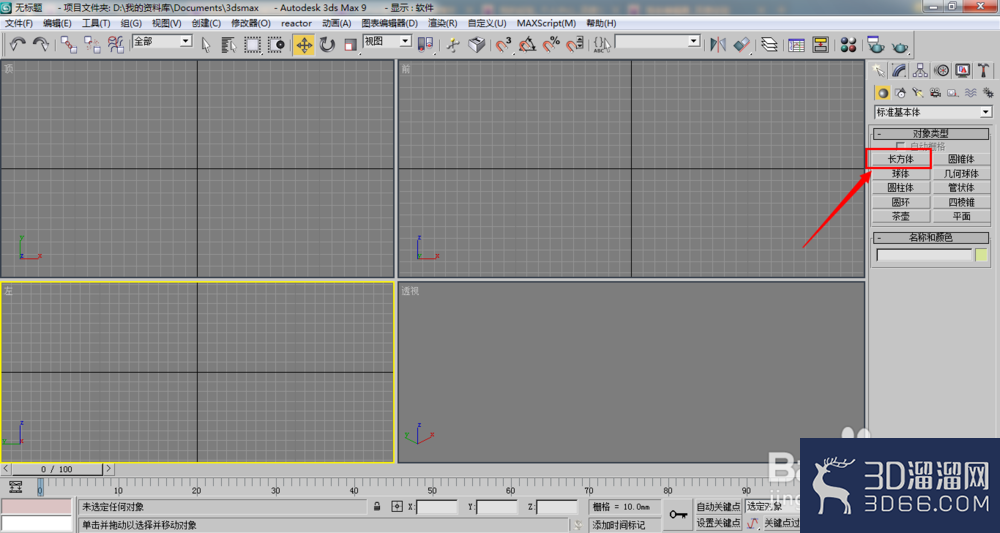Collapse the 对象类型 rollout

[x=930, y=134]
